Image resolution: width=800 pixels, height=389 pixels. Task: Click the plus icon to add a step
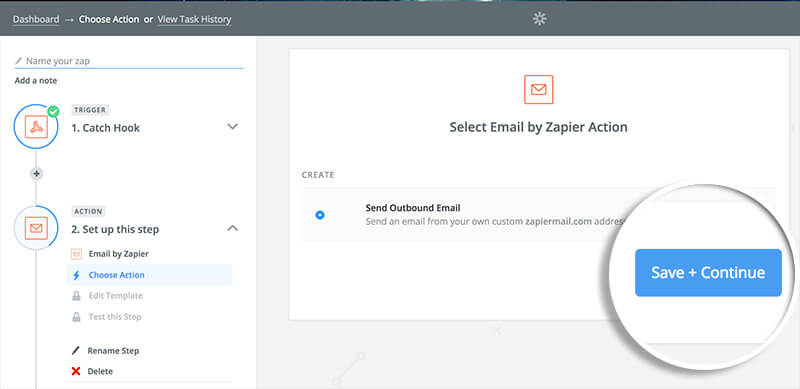point(36,174)
